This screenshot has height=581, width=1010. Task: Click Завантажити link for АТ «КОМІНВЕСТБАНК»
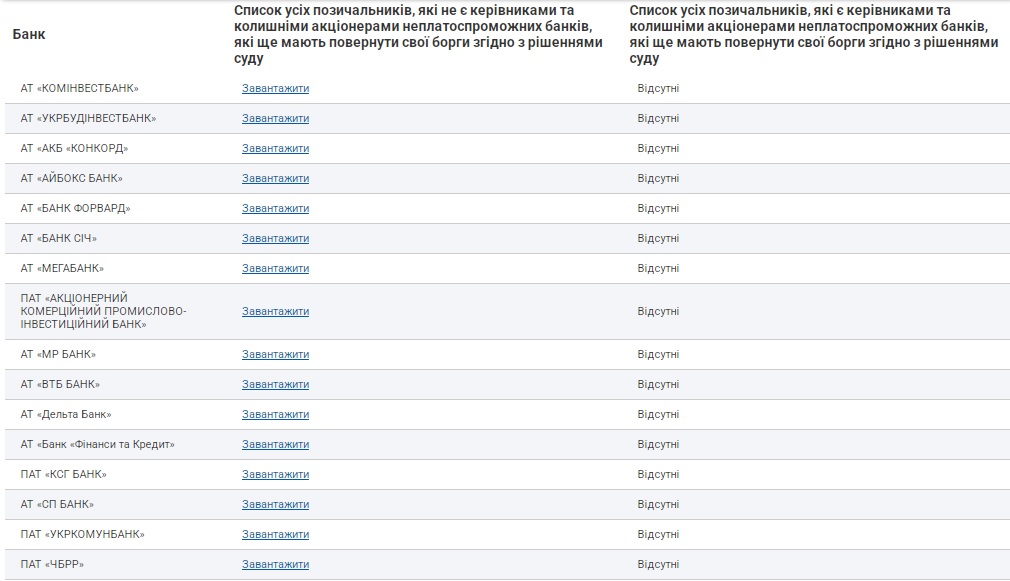tap(275, 88)
